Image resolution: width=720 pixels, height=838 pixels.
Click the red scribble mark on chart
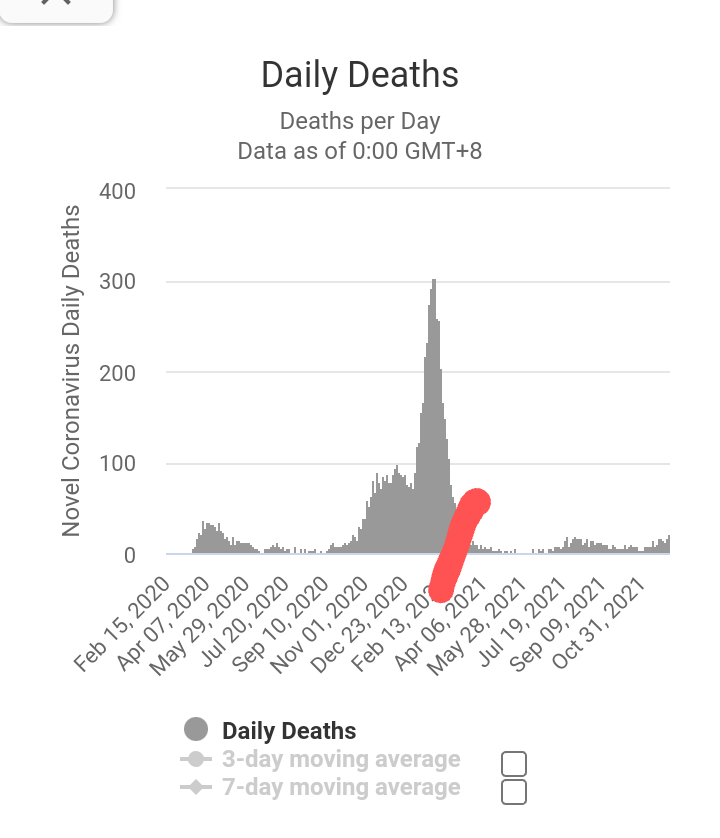[x=459, y=545]
